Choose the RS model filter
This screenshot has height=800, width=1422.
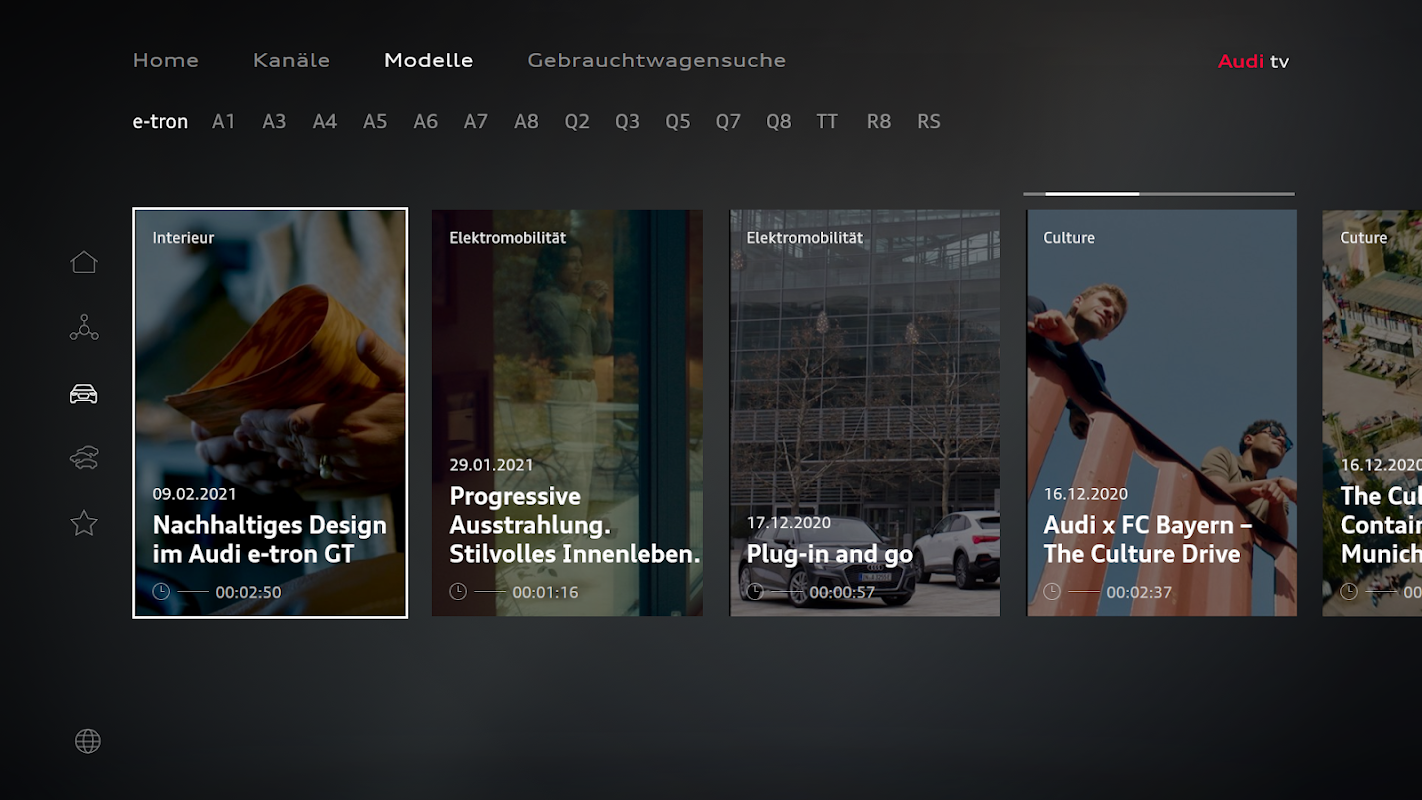click(x=929, y=121)
